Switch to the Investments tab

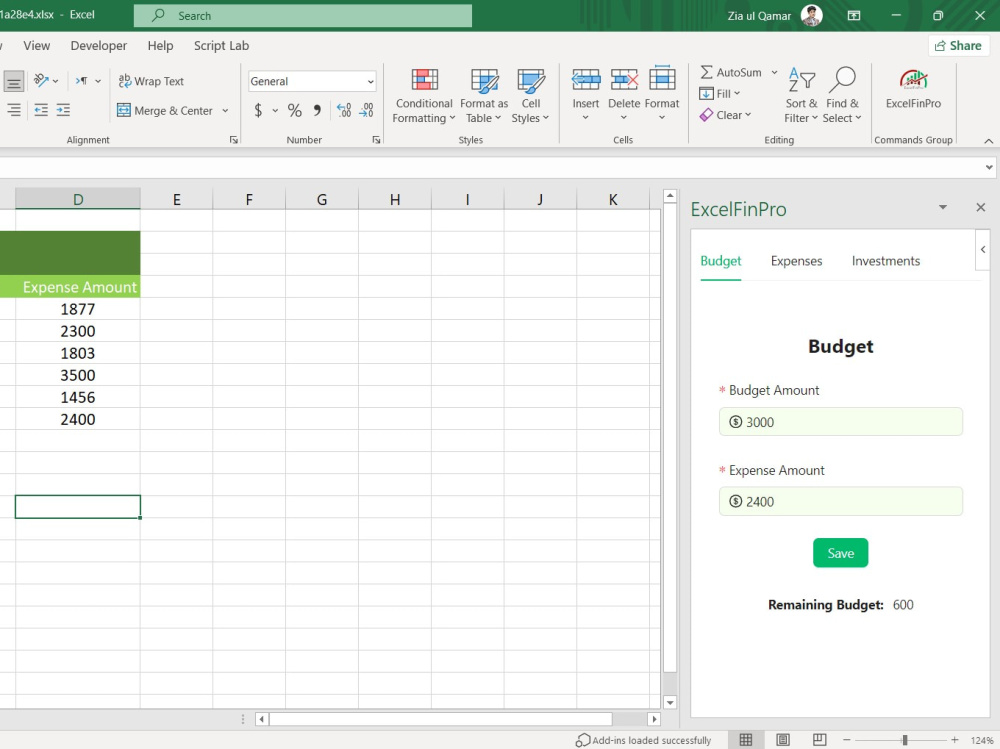885,261
